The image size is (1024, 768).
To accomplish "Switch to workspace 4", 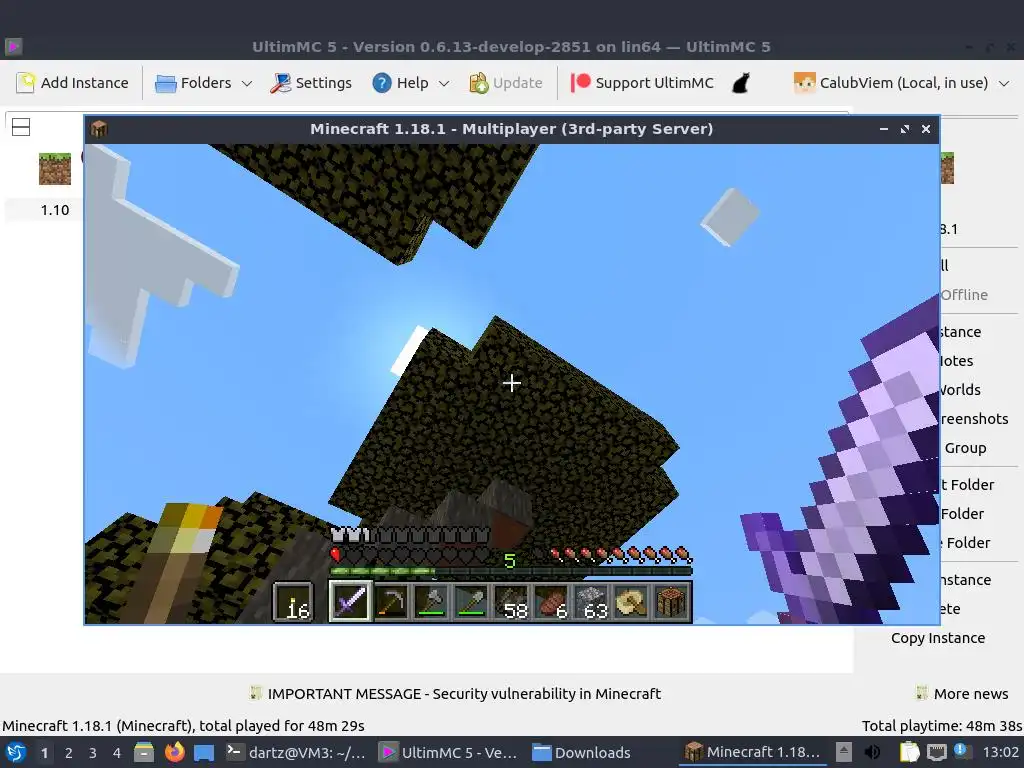I will click(x=117, y=753).
